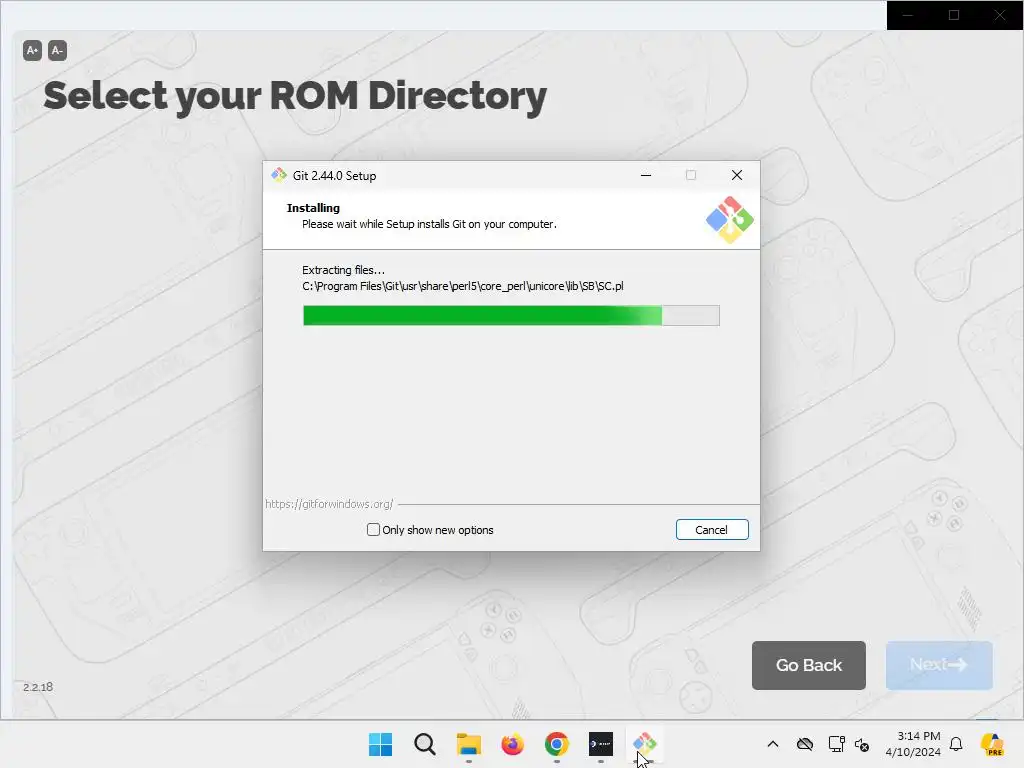Minimize the Git 2.44.0 Setup window
Screen dimensions: 1024x768
pos(646,175)
